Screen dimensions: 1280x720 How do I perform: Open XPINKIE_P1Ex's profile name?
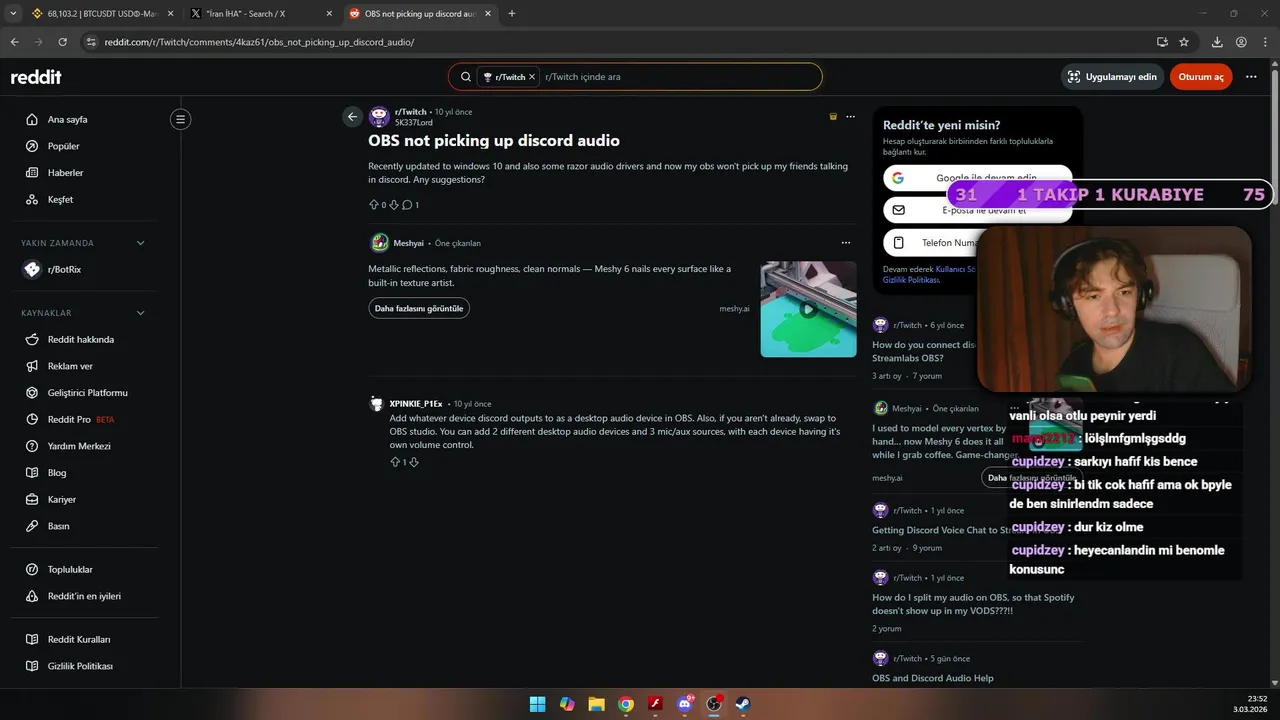(416, 404)
